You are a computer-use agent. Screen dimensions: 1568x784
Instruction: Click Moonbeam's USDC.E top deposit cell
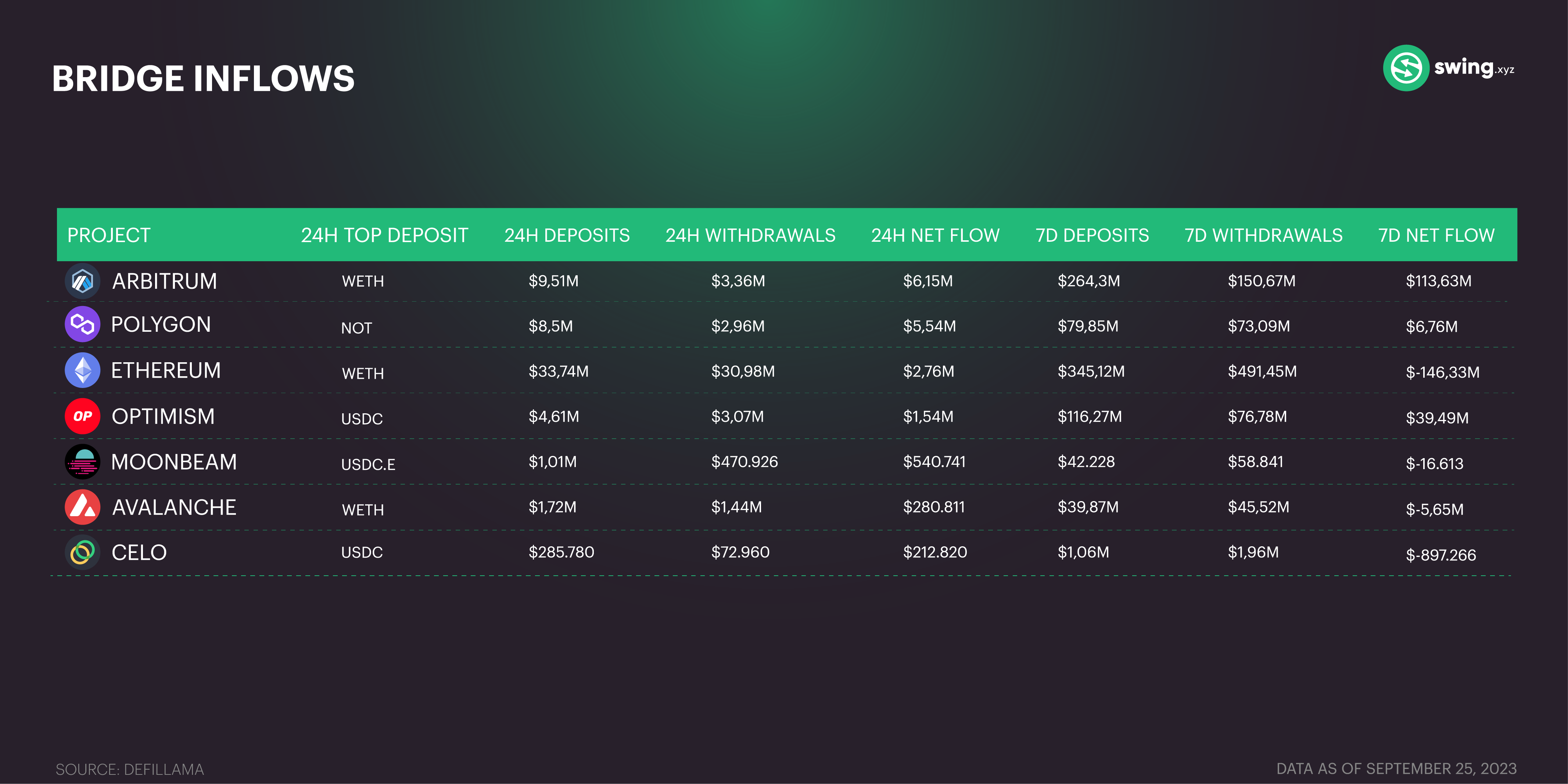368,464
